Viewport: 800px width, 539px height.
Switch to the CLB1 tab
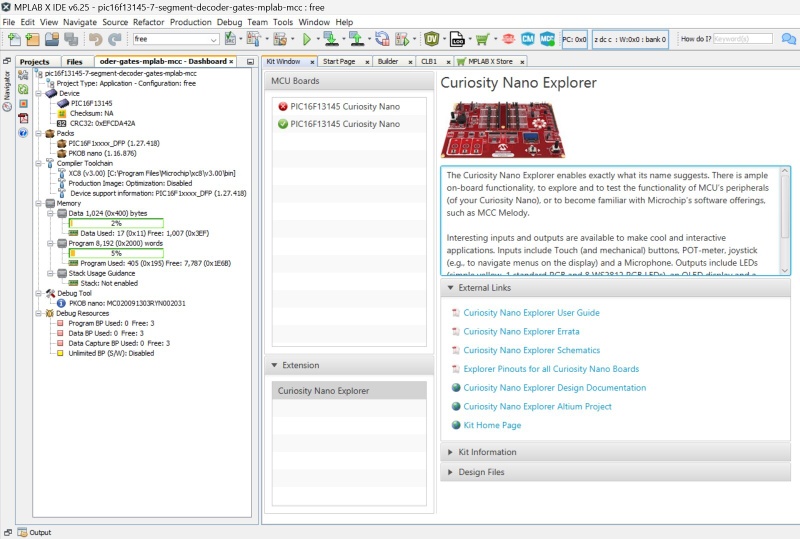click(429, 61)
